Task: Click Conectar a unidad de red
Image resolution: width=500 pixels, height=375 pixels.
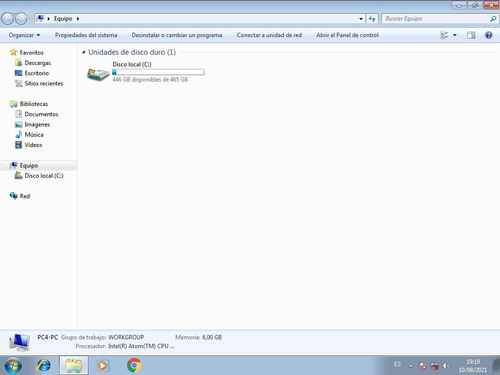Action: tap(269, 35)
